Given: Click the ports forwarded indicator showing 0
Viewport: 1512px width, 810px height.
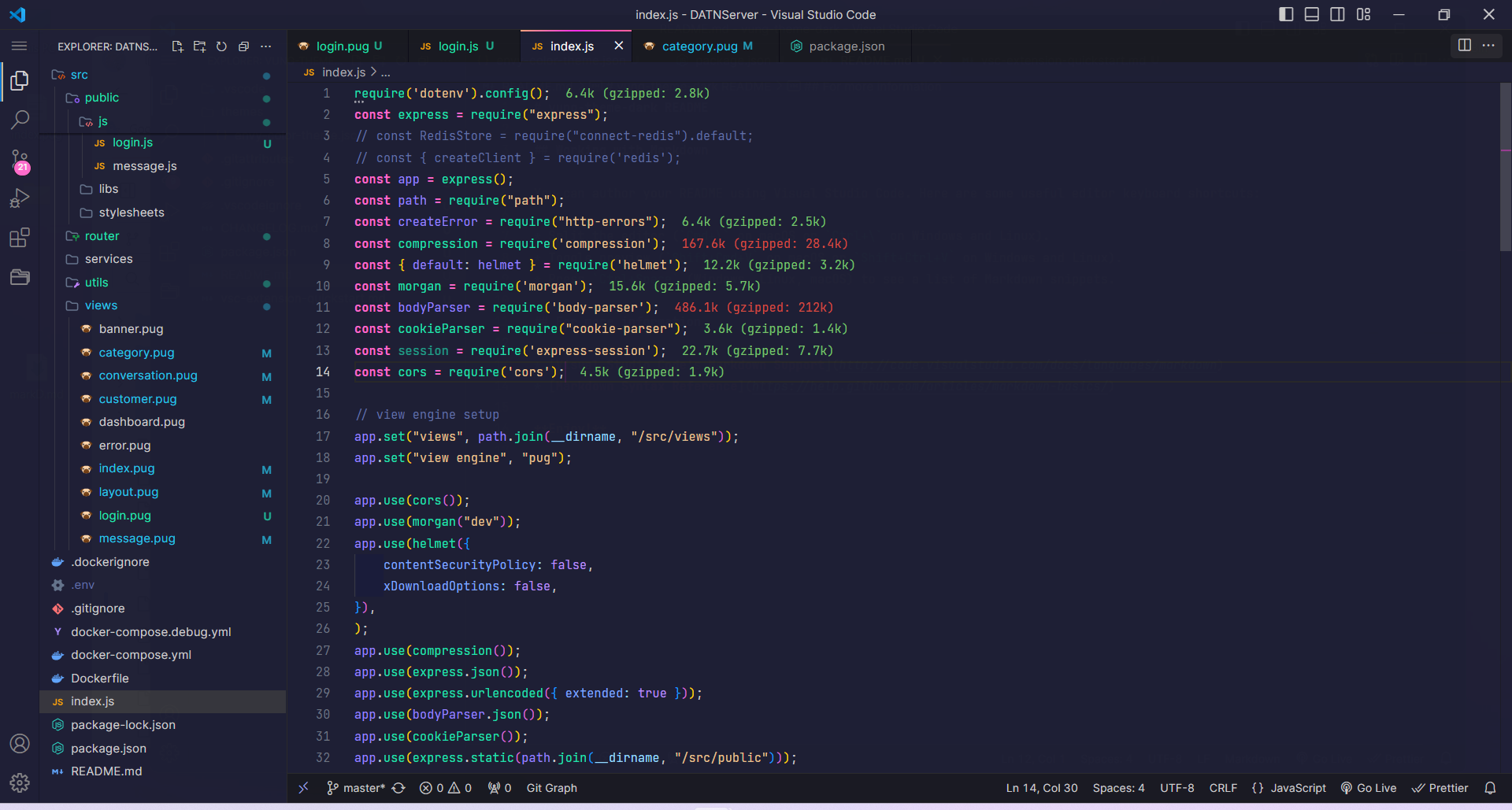Looking at the screenshot, I should pyautogui.click(x=499, y=788).
